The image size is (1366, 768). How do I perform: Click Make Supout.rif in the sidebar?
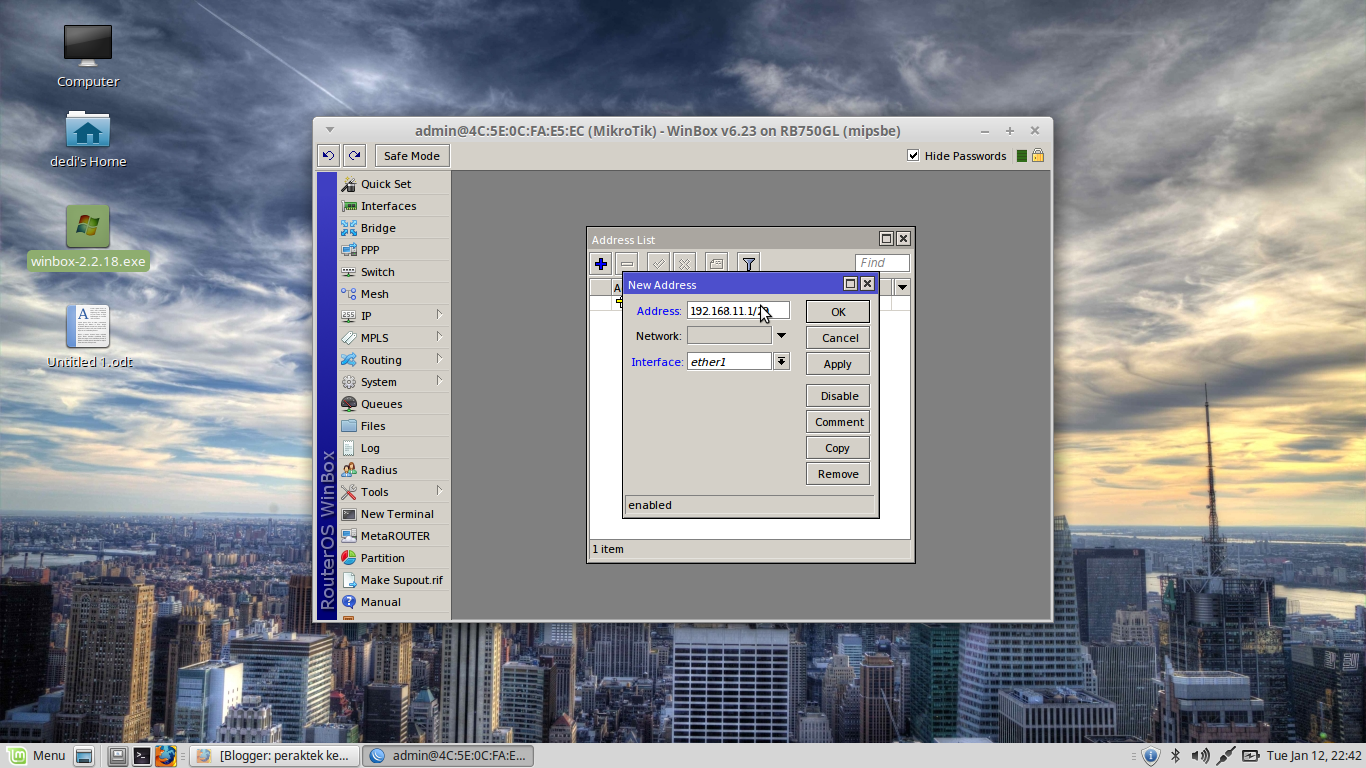tap(394, 580)
